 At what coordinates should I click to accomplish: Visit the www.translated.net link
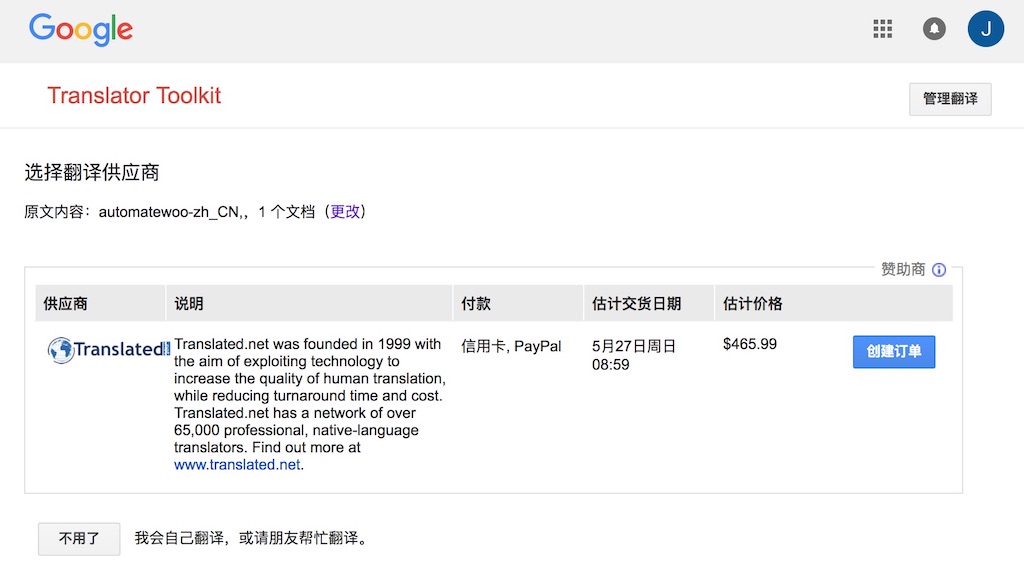point(237,465)
